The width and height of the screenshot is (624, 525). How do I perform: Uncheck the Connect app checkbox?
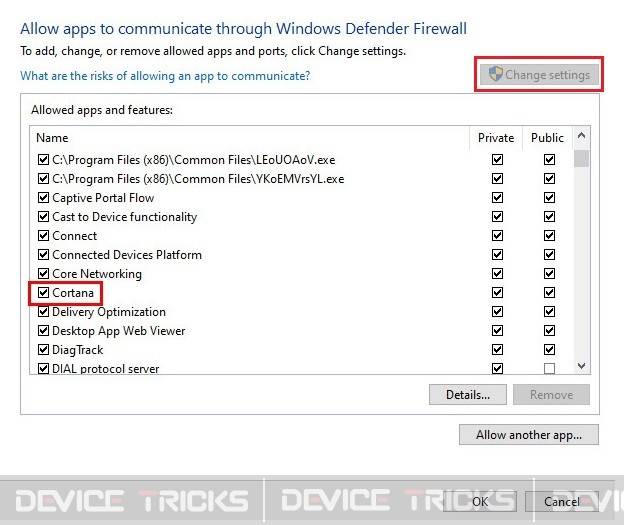[x=43, y=236]
